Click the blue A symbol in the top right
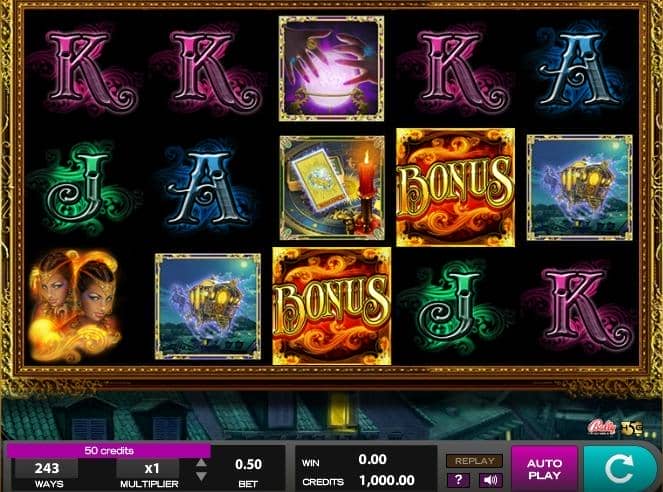This screenshot has width=663, height=492. point(580,70)
